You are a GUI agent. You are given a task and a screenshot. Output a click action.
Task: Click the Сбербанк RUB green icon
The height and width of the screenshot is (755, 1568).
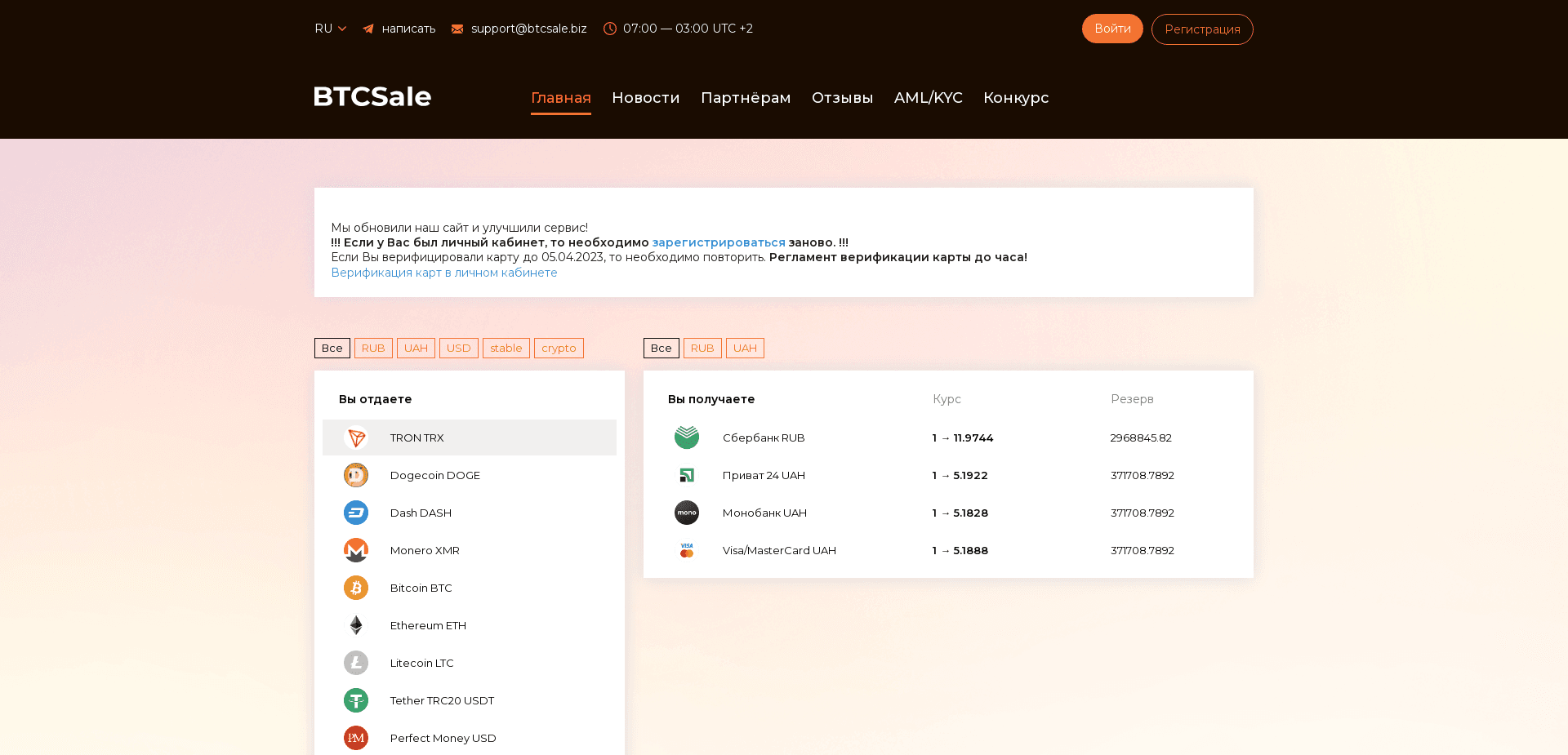coord(687,437)
